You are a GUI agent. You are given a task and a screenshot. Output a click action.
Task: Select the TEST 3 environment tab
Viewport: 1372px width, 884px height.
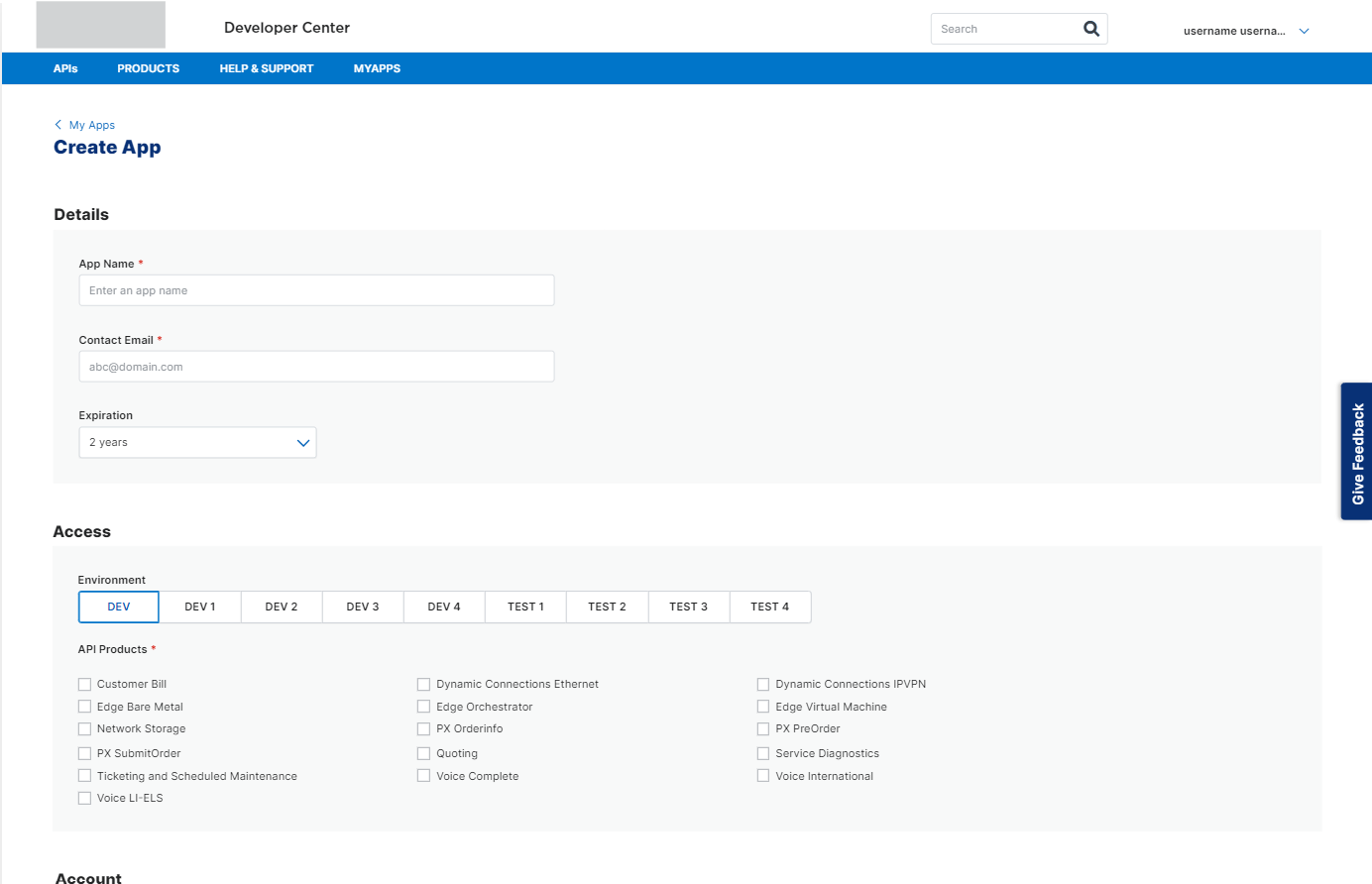[x=688, y=607]
